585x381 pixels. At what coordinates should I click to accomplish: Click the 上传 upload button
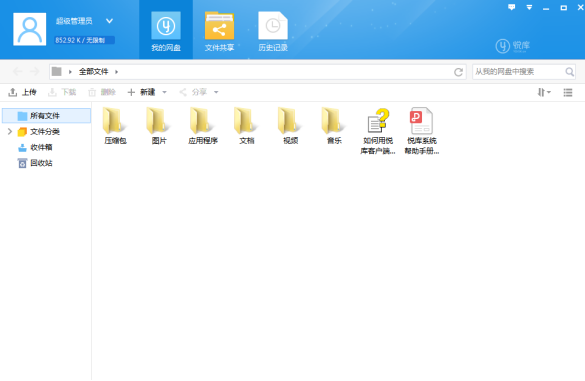[22, 92]
